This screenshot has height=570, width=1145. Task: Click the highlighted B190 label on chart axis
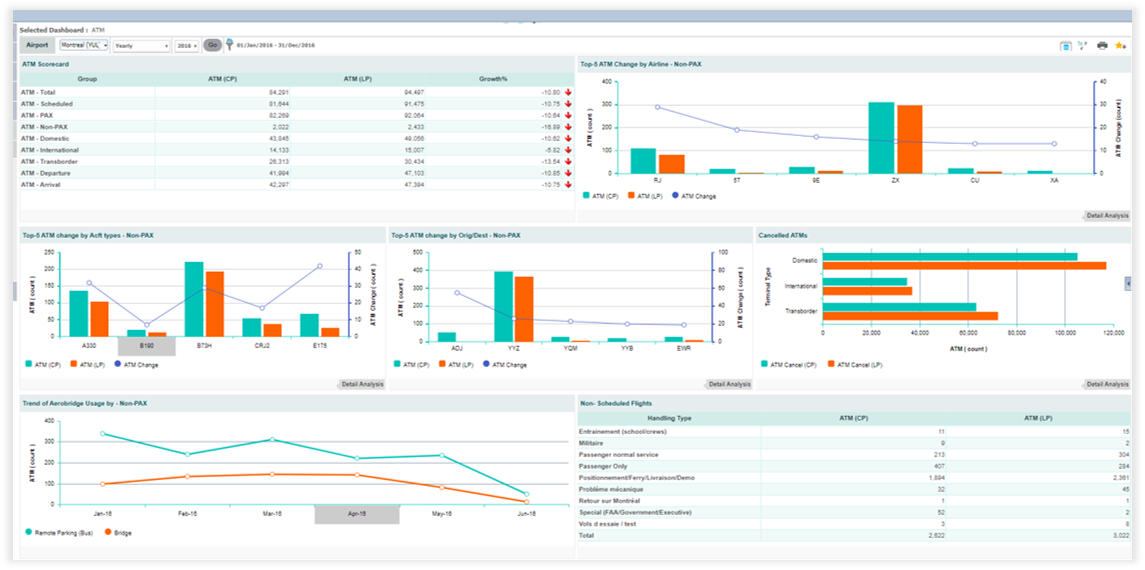[147, 344]
